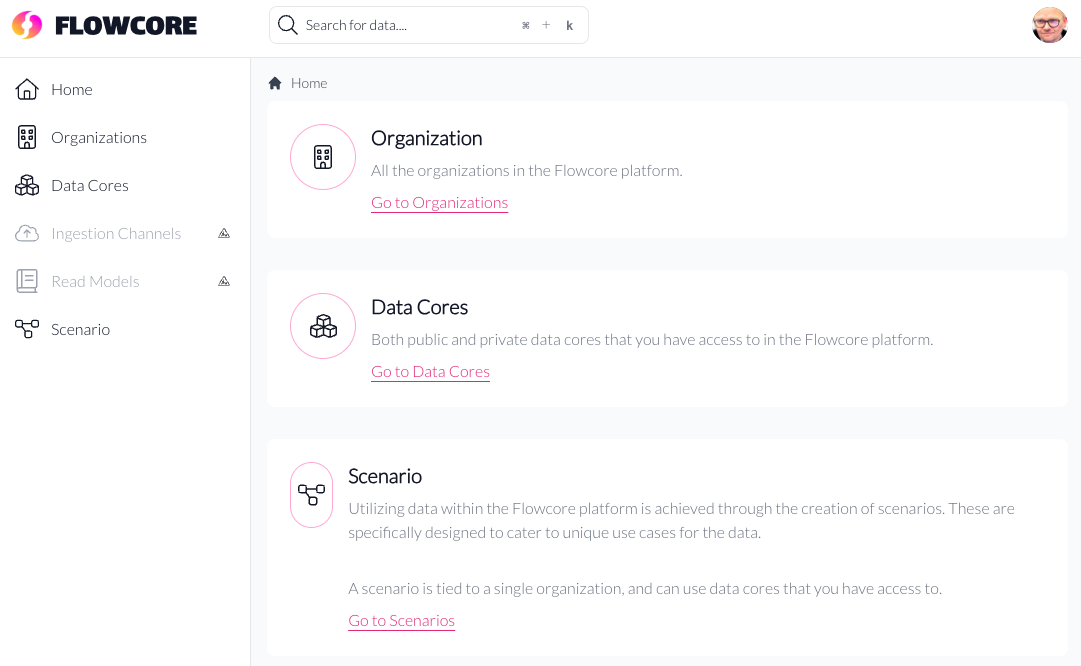Click the Organization card circular icon

click(323, 157)
